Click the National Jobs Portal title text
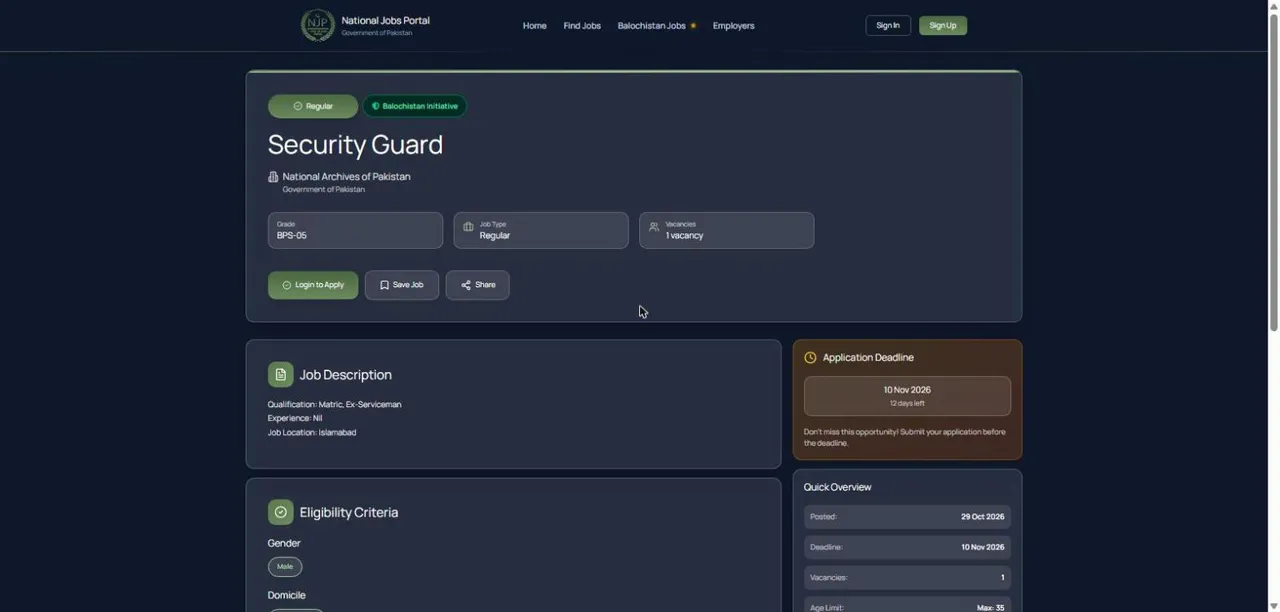Screen dimensions: 1280x612 [386, 20]
